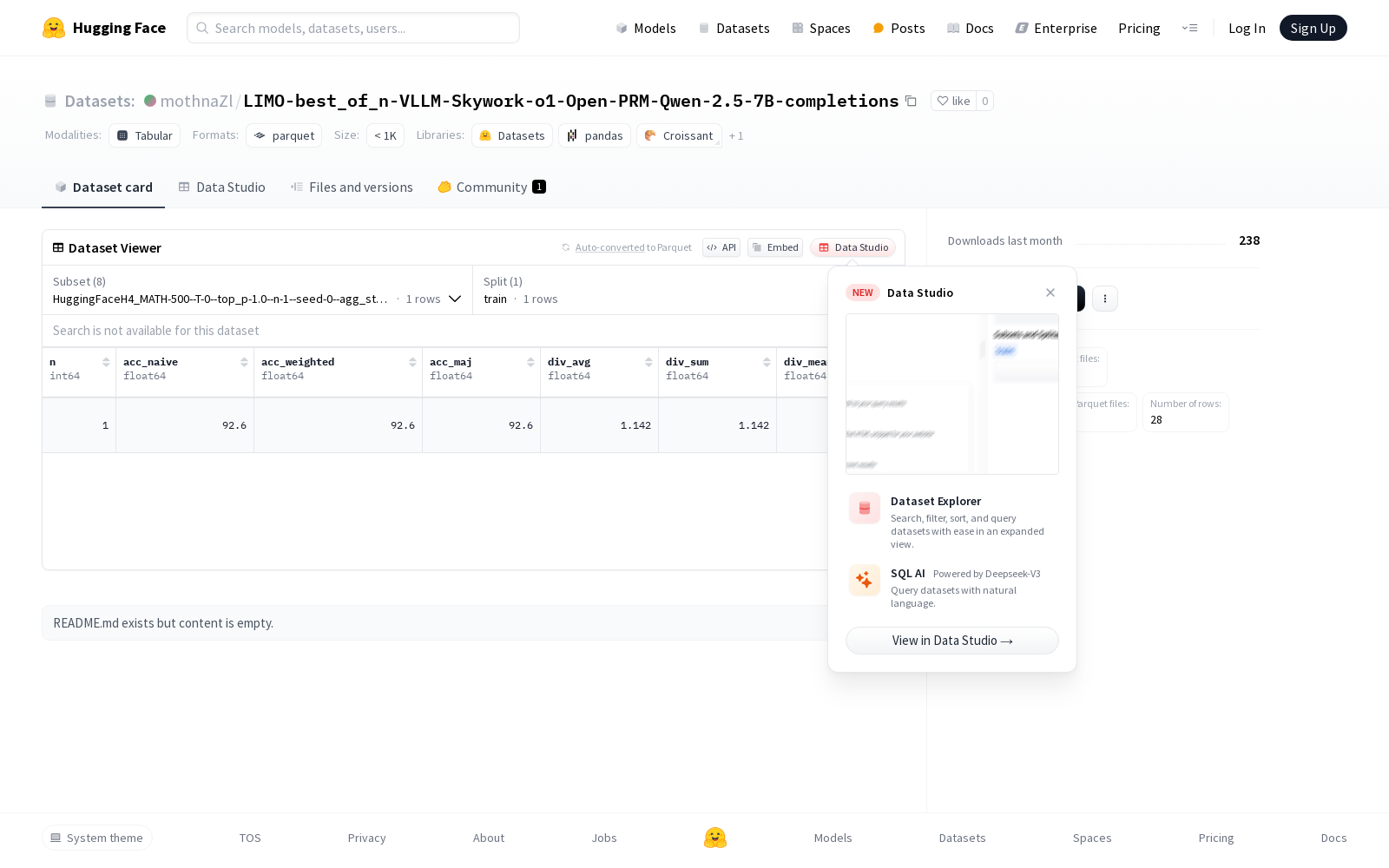Select the pandas library tag
Screen dimensions: 1389x868
(595, 135)
